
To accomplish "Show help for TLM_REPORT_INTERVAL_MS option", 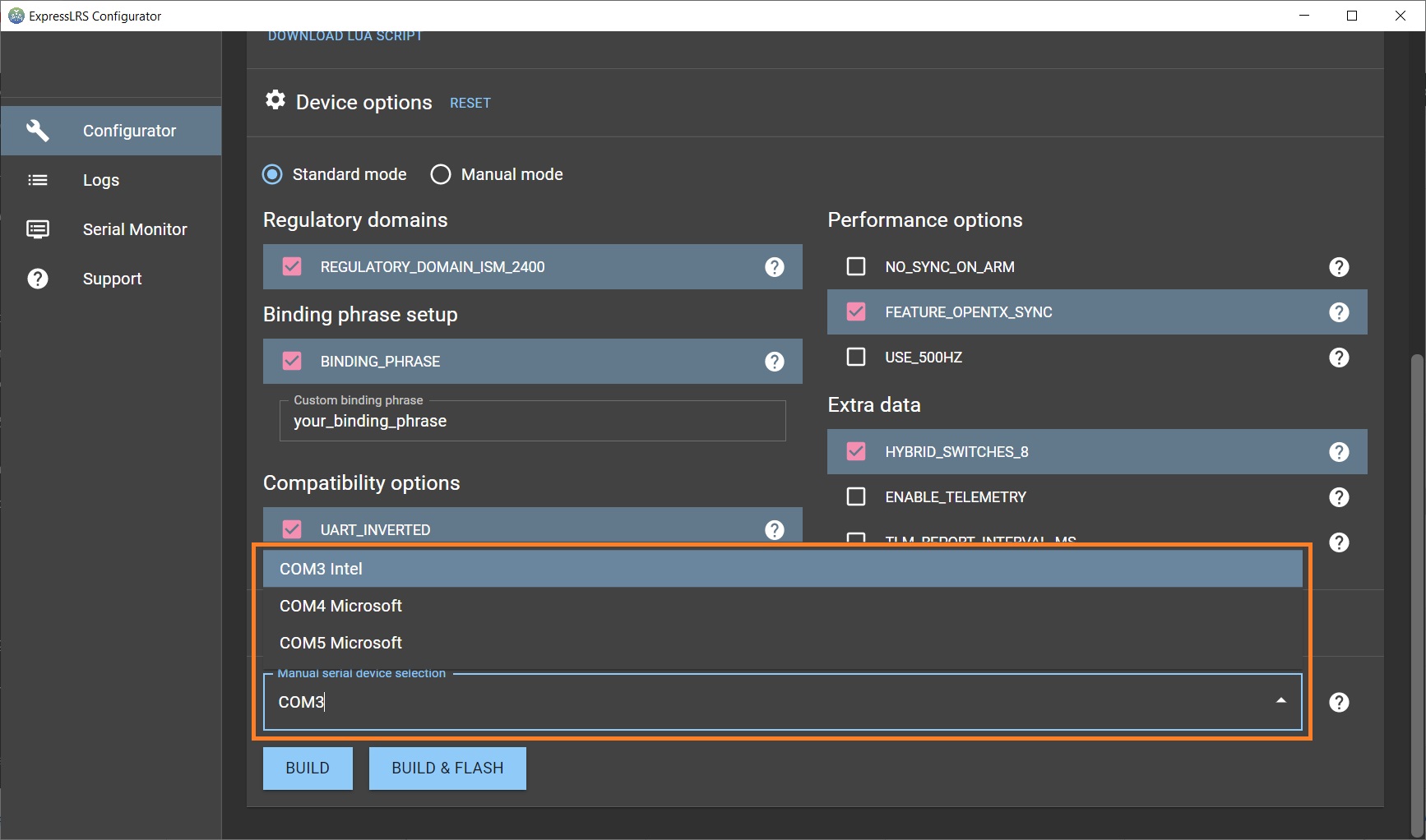I will pyautogui.click(x=1340, y=542).
